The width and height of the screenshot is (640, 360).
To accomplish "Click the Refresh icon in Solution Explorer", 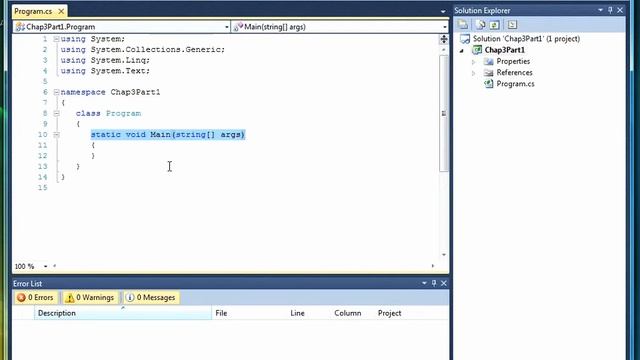I will click(495, 24).
